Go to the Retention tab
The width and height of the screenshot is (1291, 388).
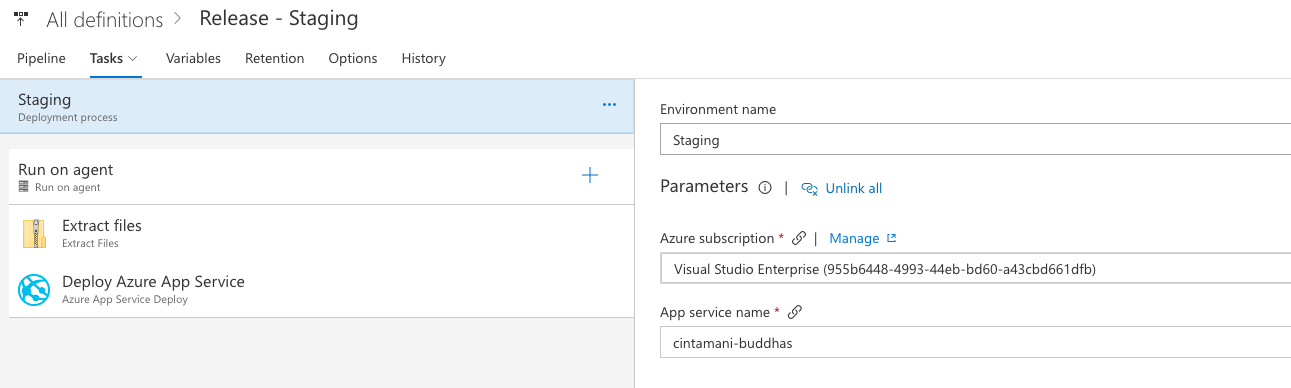pyautogui.click(x=274, y=58)
